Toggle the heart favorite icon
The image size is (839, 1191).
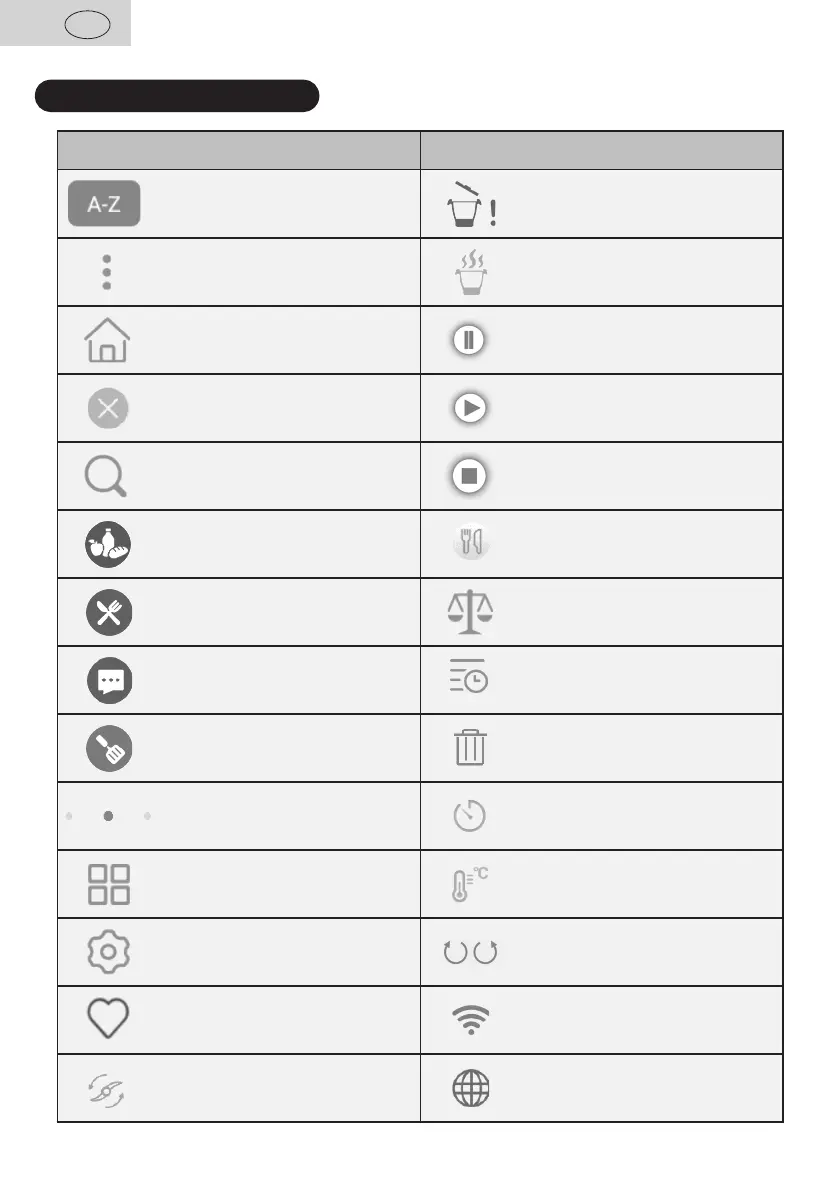108,1020
